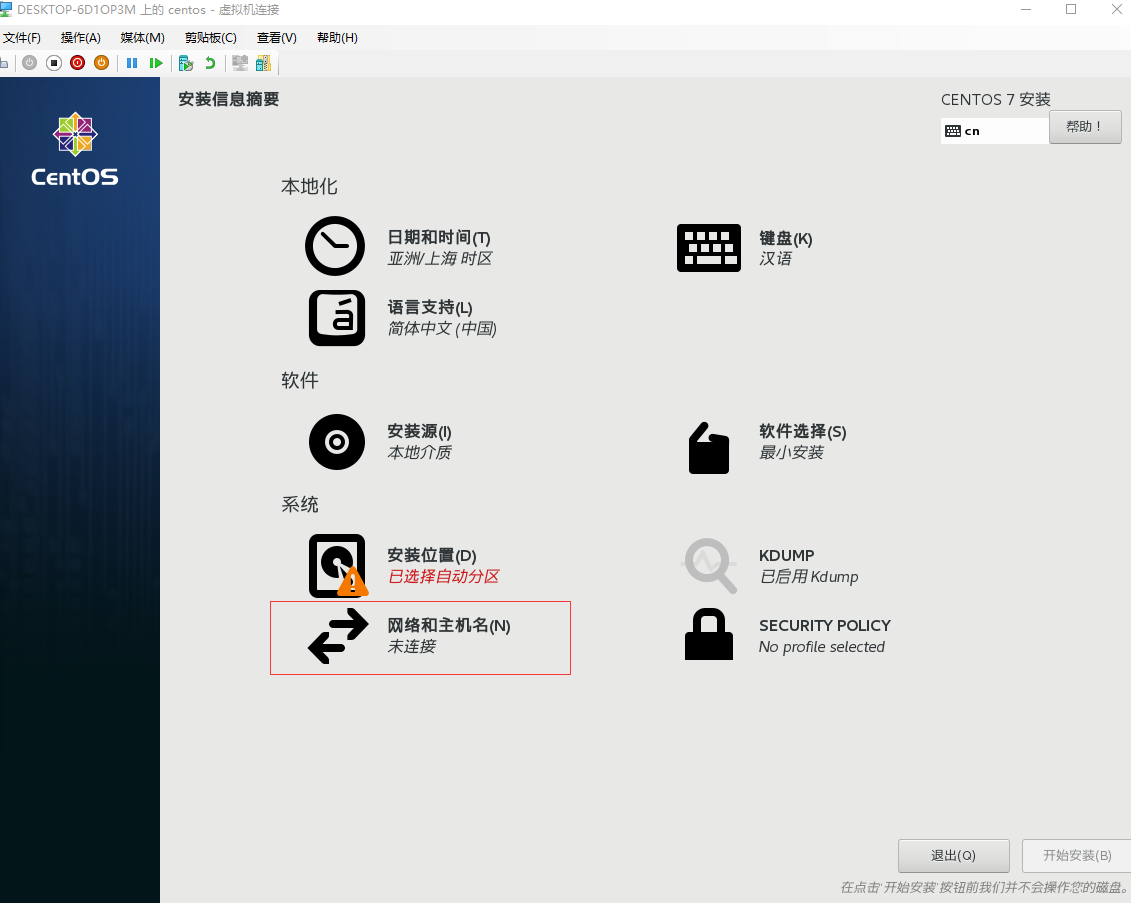1131x903 pixels.
Task: Click the red 已选择自动分区 warning text
Action: [x=444, y=576]
